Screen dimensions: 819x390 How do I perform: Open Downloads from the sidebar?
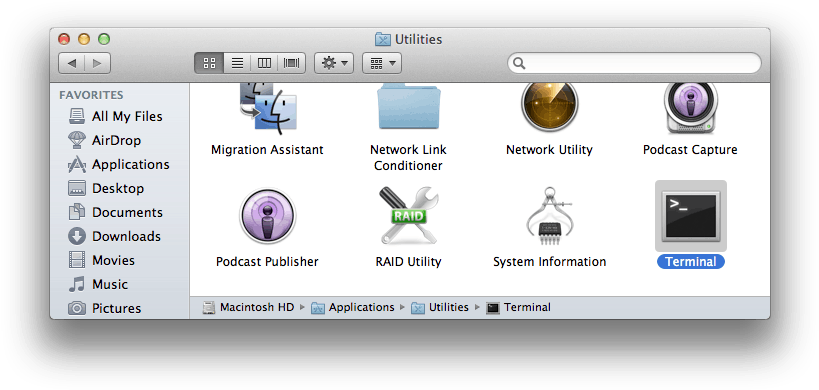pyautogui.click(x=114, y=237)
